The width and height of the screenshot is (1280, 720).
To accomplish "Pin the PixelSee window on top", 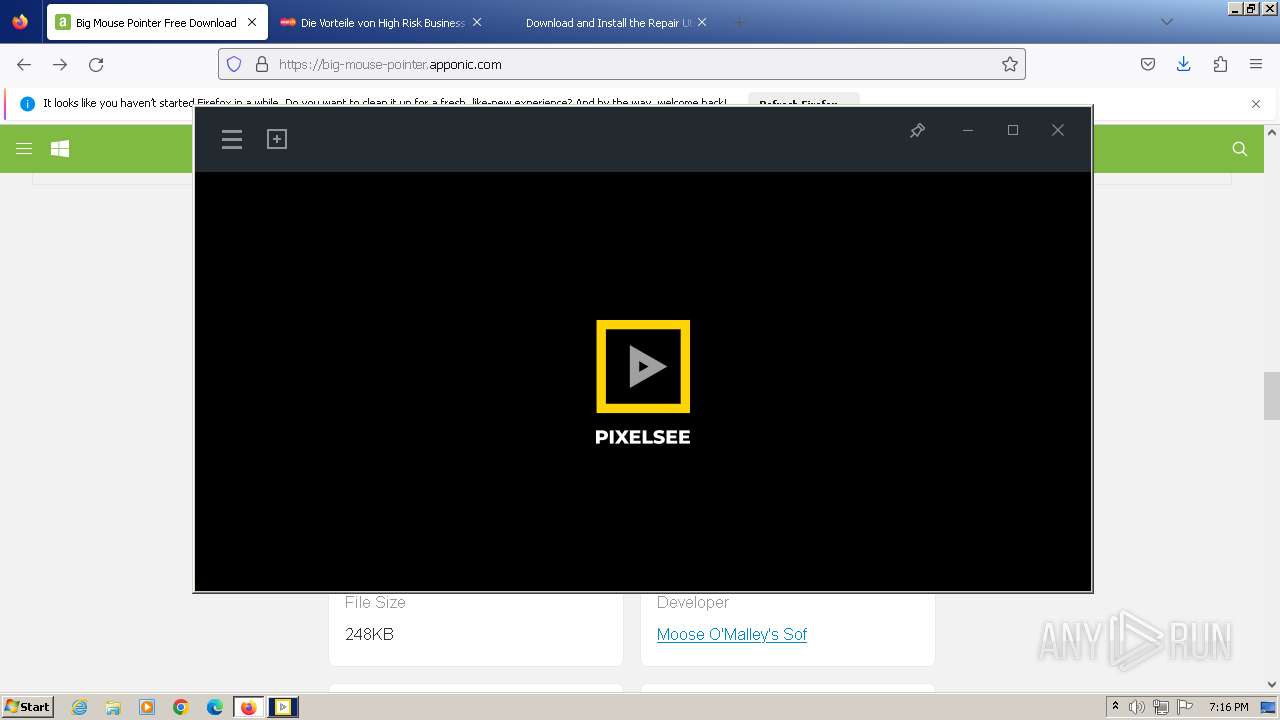I will [x=917, y=130].
